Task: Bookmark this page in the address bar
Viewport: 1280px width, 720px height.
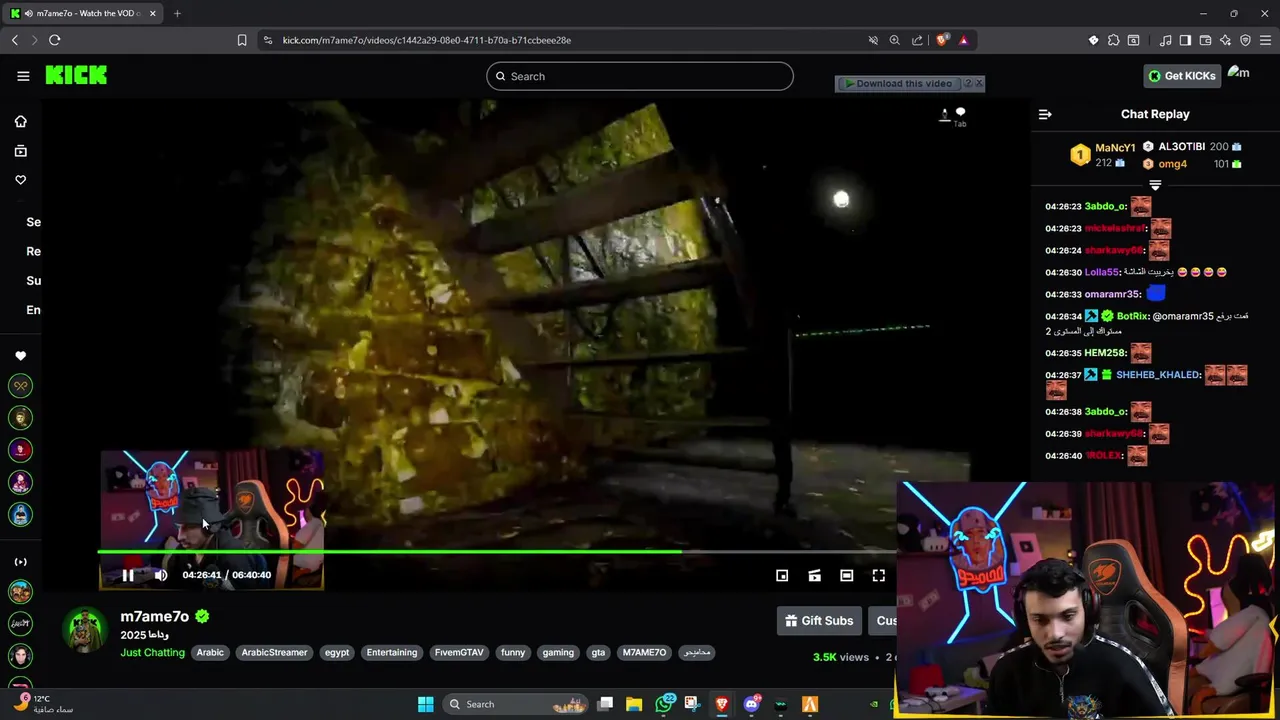Action: coord(242,40)
